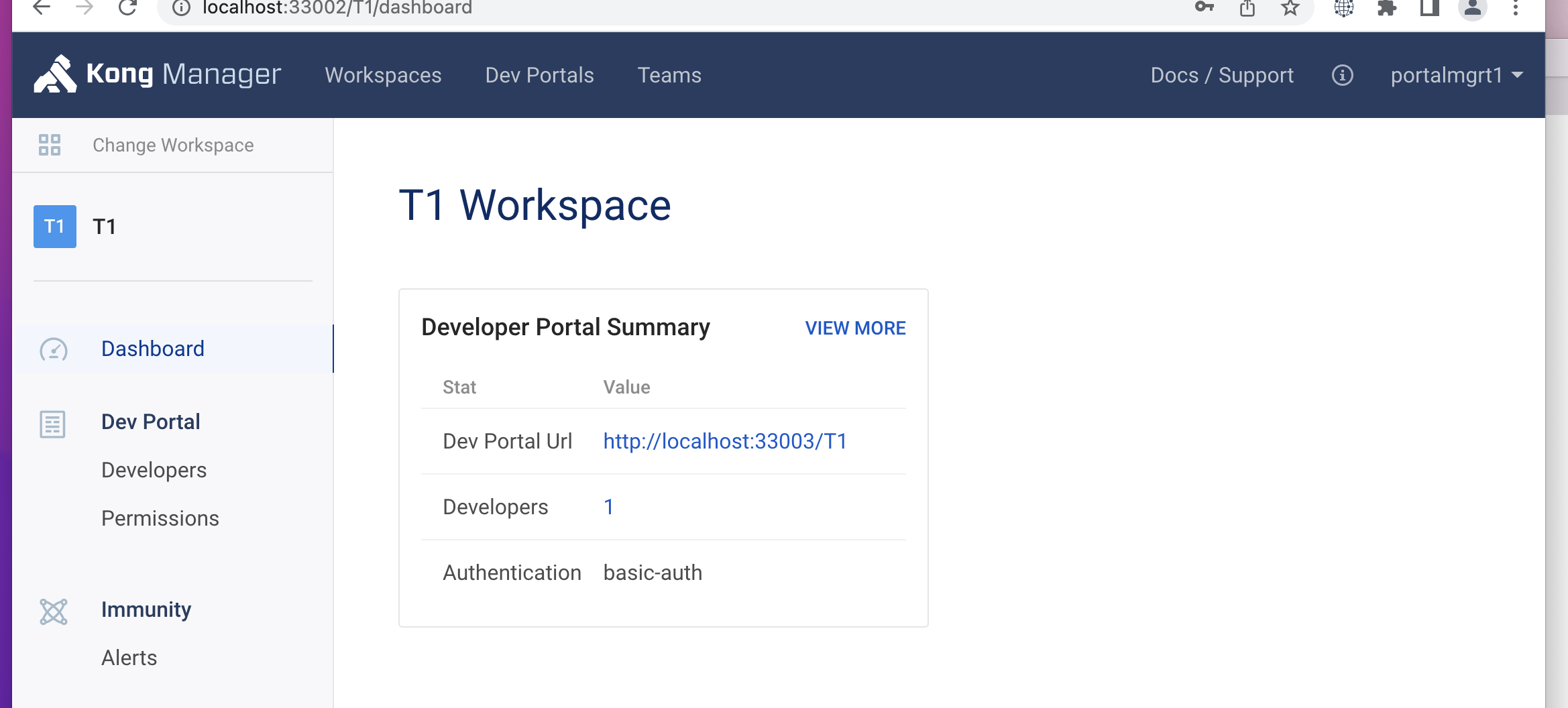Open the Docs / Support link
Viewport: 1568px width, 708px height.
tap(1222, 75)
